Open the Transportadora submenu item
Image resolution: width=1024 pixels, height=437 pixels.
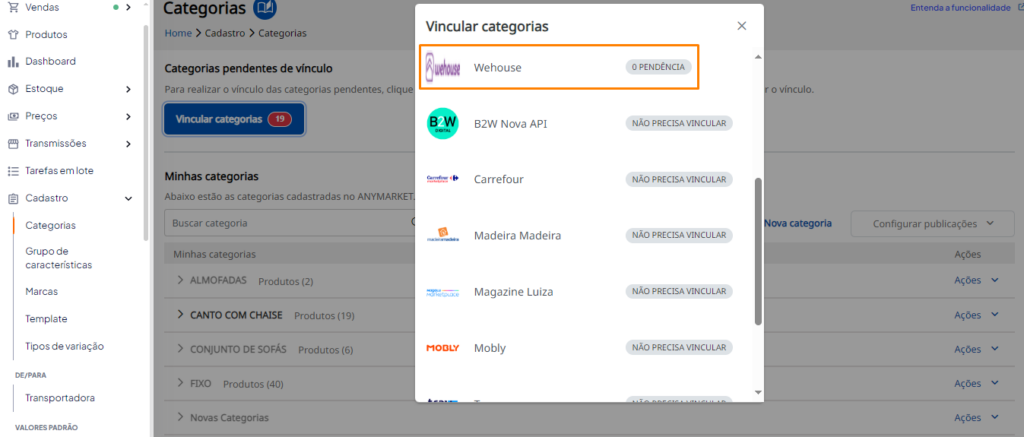tap(60, 398)
